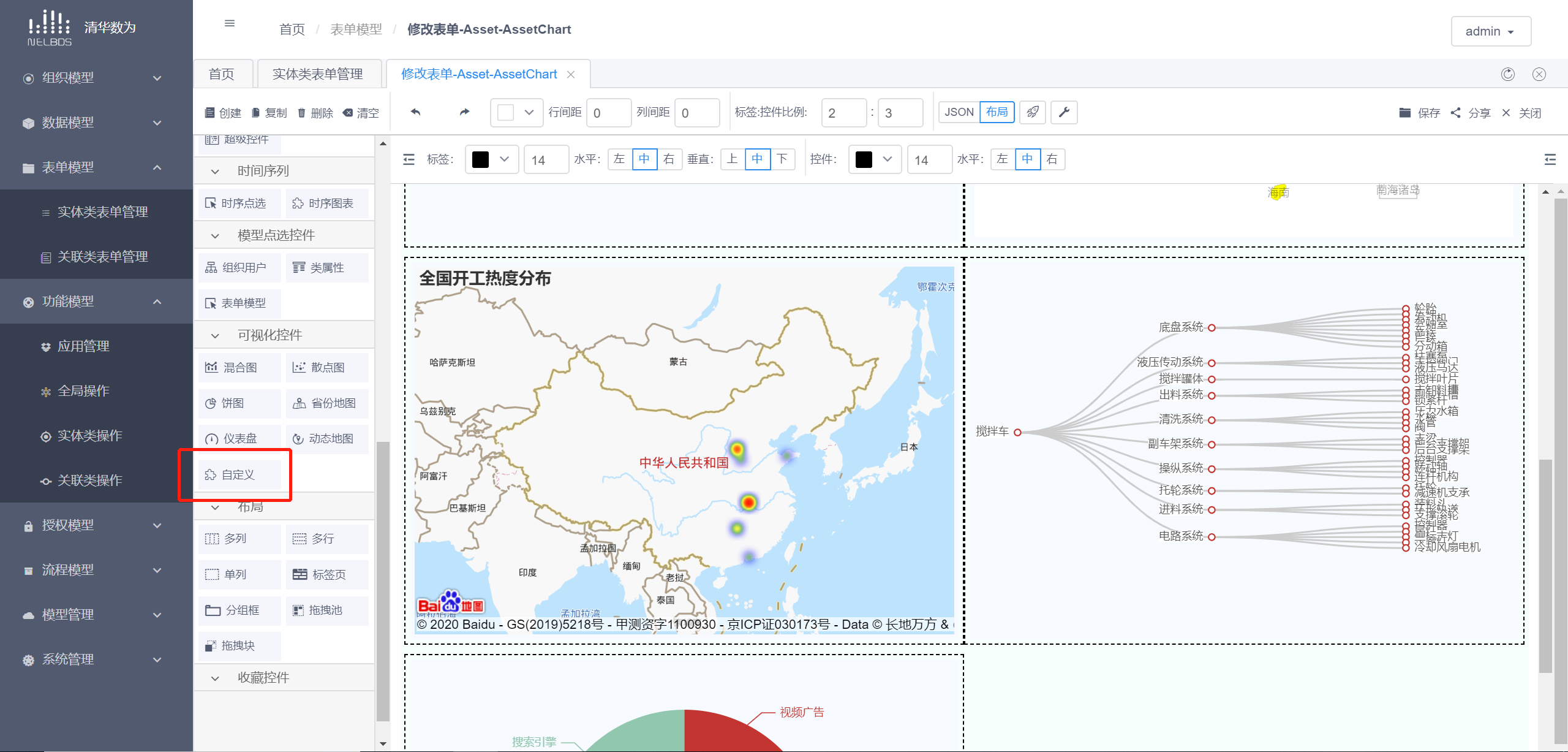This screenshot has height=752, width=1568.
Task: Select the 时序图表 widget
Action: pyautogui.click(x=327, y=203)
